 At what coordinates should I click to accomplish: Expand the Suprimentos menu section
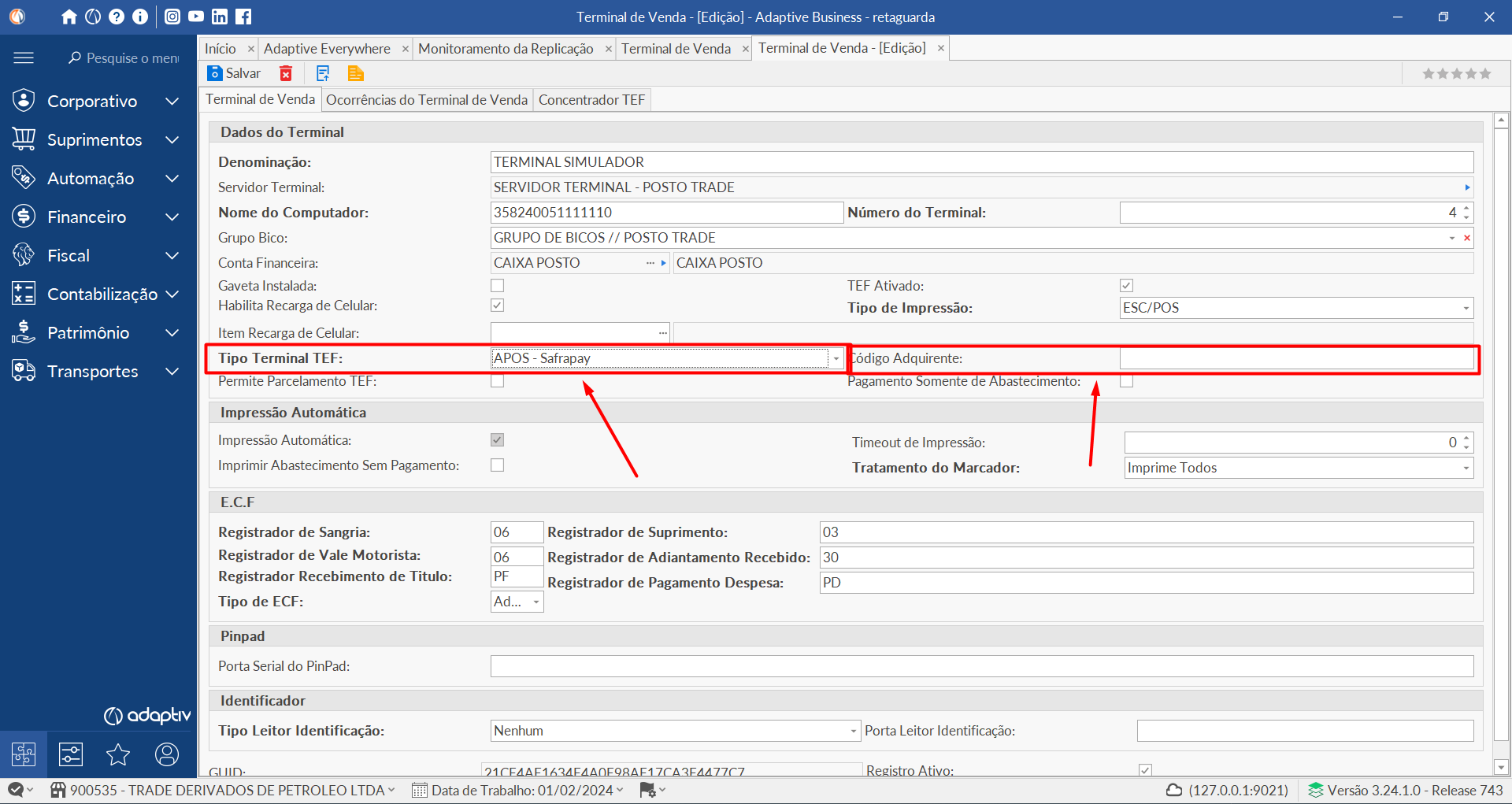98,139
